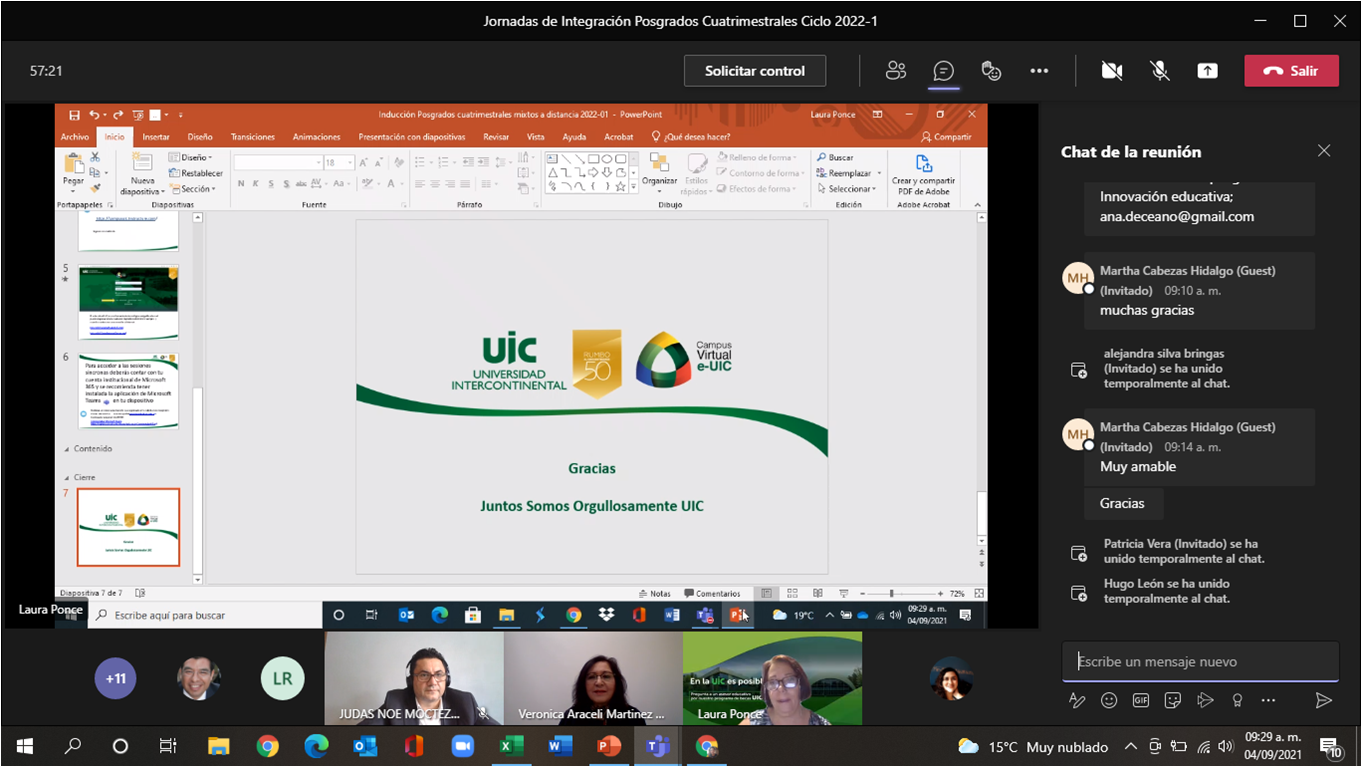Open the Sección dropdown in Diapositivas group
Screen dimensions: 1362x767
[x=191, y=189]
